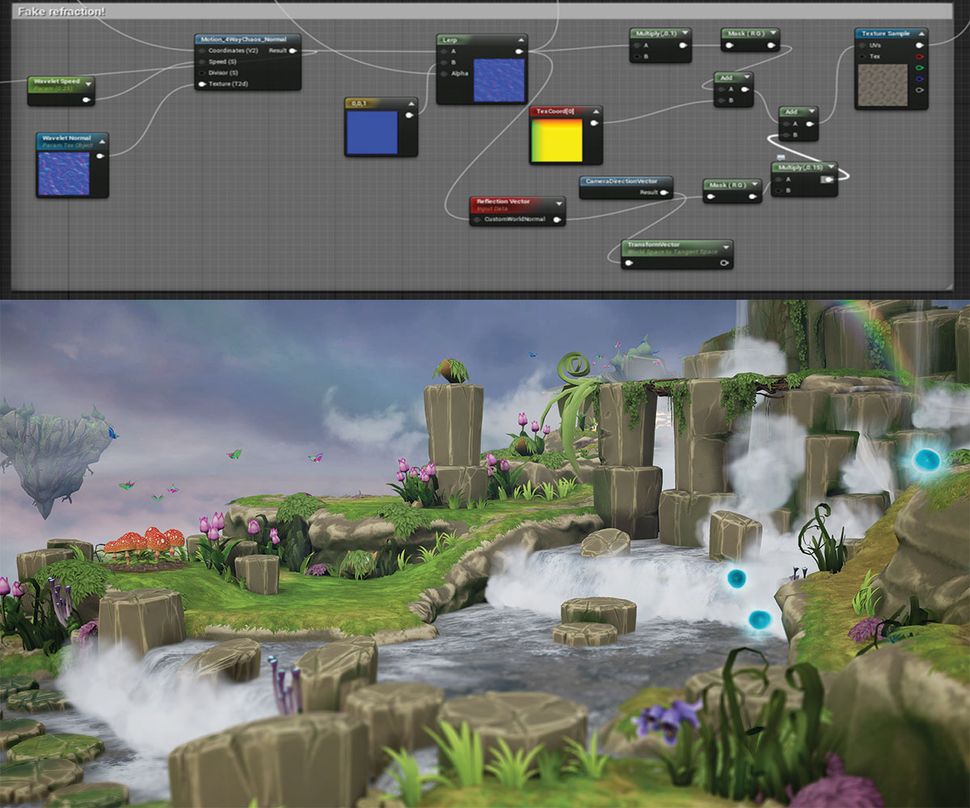Click the red channel output pin on Texture Sample
Screen dimensions: 970x808
tap(920, 56)
